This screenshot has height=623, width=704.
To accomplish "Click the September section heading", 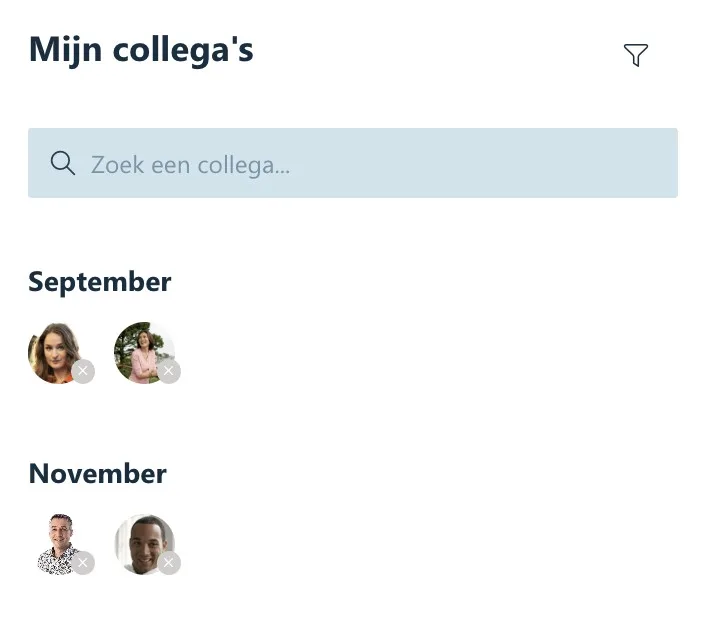I will pyautogui.click(x=100, y=282).
